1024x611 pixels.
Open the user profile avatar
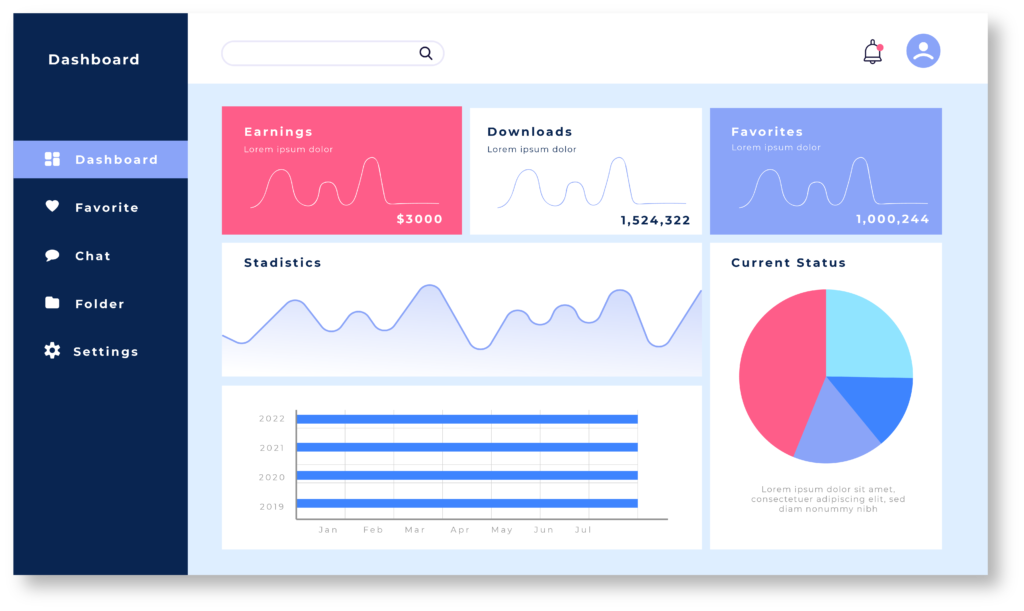(923, 51)
